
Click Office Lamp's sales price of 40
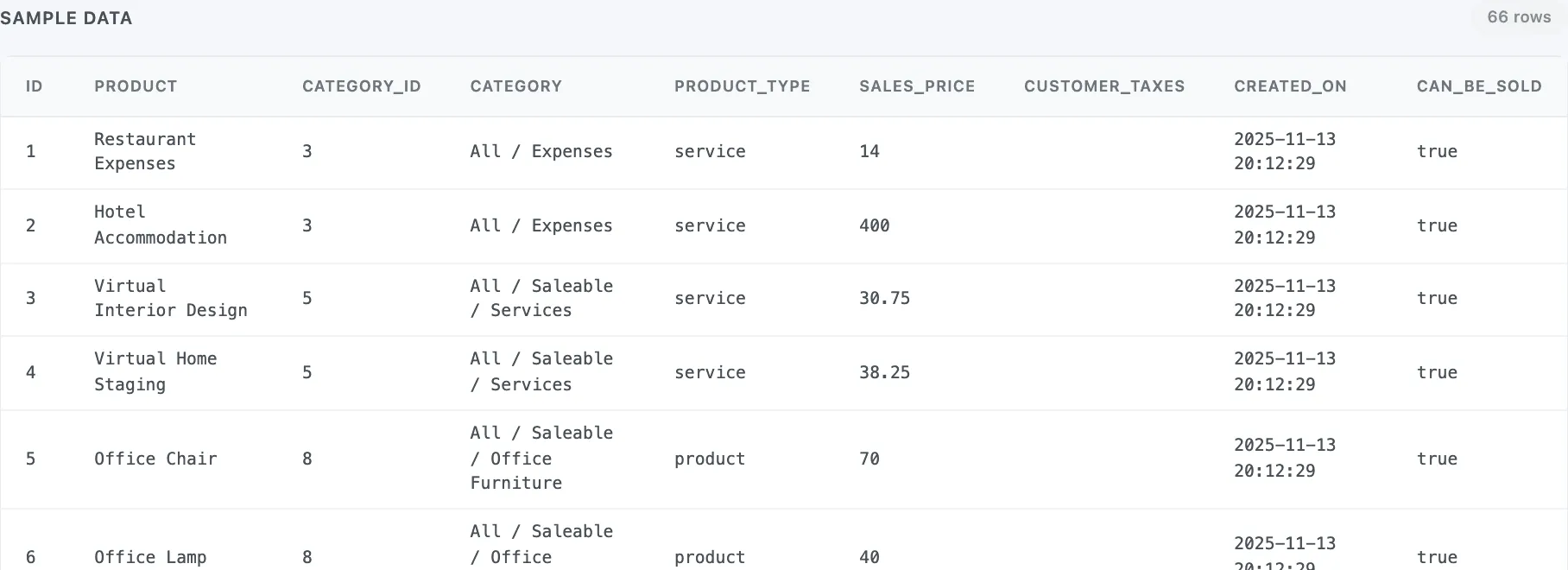(869, 557)
